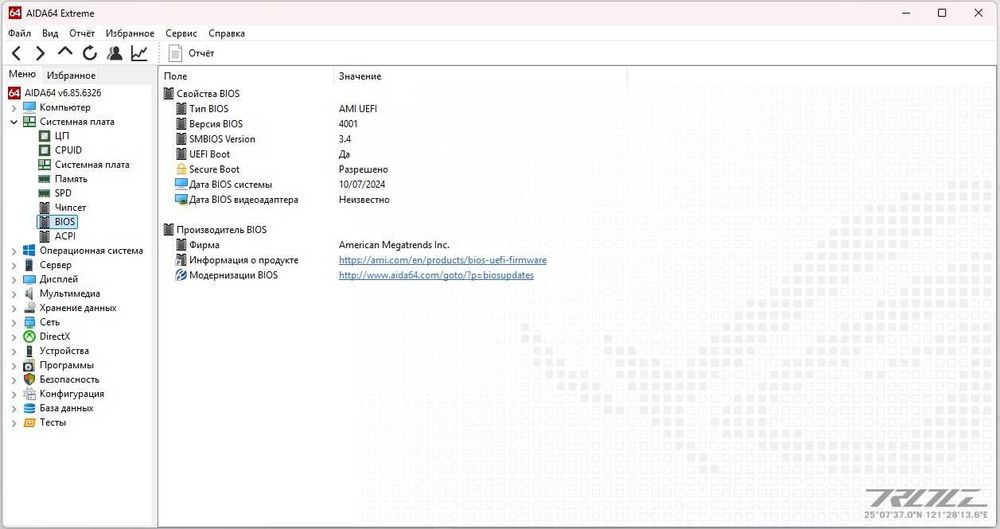This screenshot has width=1000, height=529.
Task: Select the BIOS item in the tree
Action: 65,222
